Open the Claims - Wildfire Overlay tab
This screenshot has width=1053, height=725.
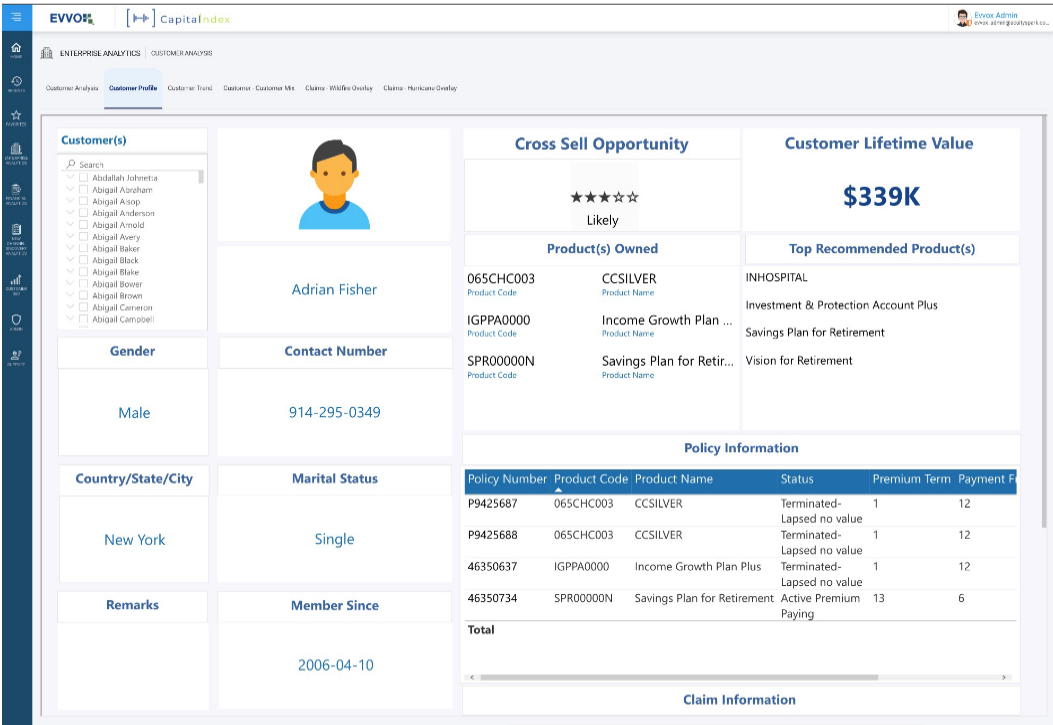coord(339,88)
